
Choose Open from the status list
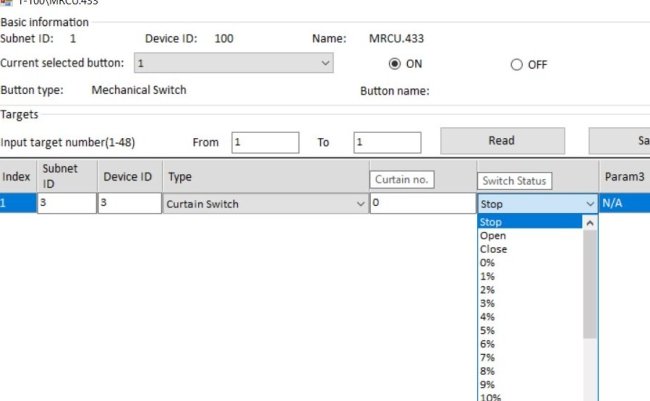[493, 236]
